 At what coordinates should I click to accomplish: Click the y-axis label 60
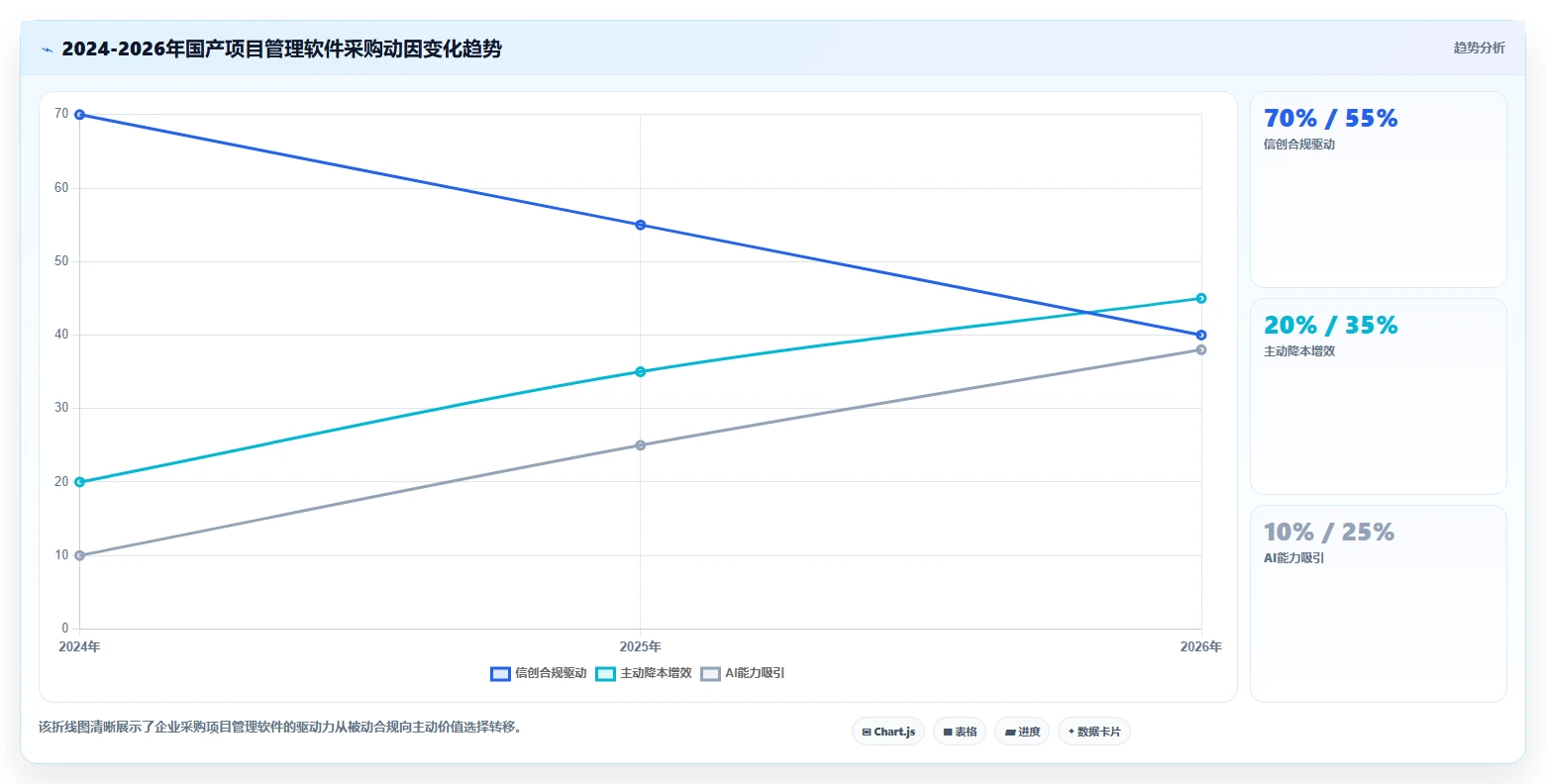click(61, 188)
